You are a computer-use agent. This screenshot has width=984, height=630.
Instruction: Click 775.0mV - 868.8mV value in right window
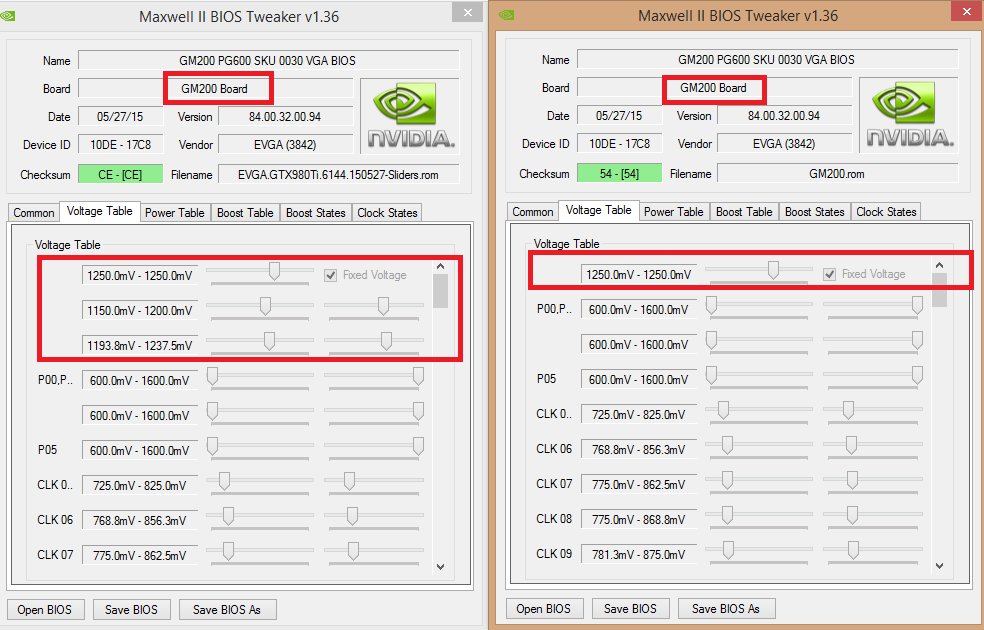[x=639, y=520]
